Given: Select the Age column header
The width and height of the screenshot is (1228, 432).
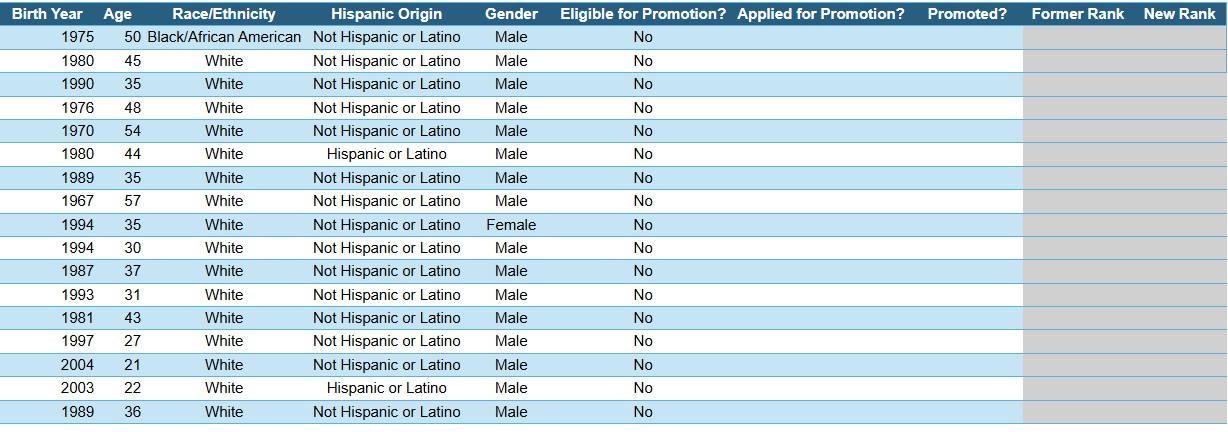Looking at the screenshot, I should [x=117, y=14].
